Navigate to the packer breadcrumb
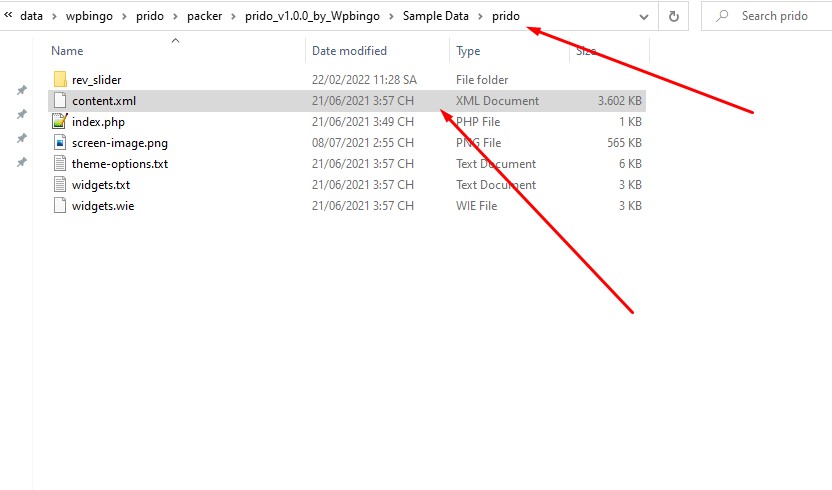 click(204, 16)
